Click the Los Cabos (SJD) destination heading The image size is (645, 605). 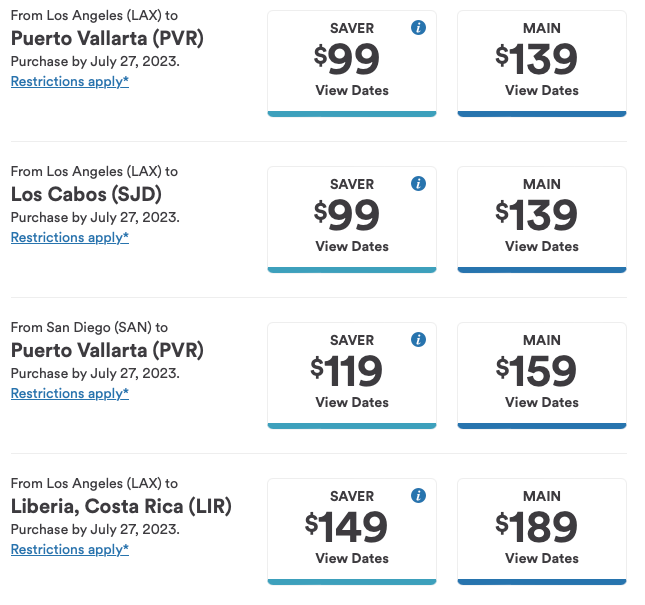86,194
